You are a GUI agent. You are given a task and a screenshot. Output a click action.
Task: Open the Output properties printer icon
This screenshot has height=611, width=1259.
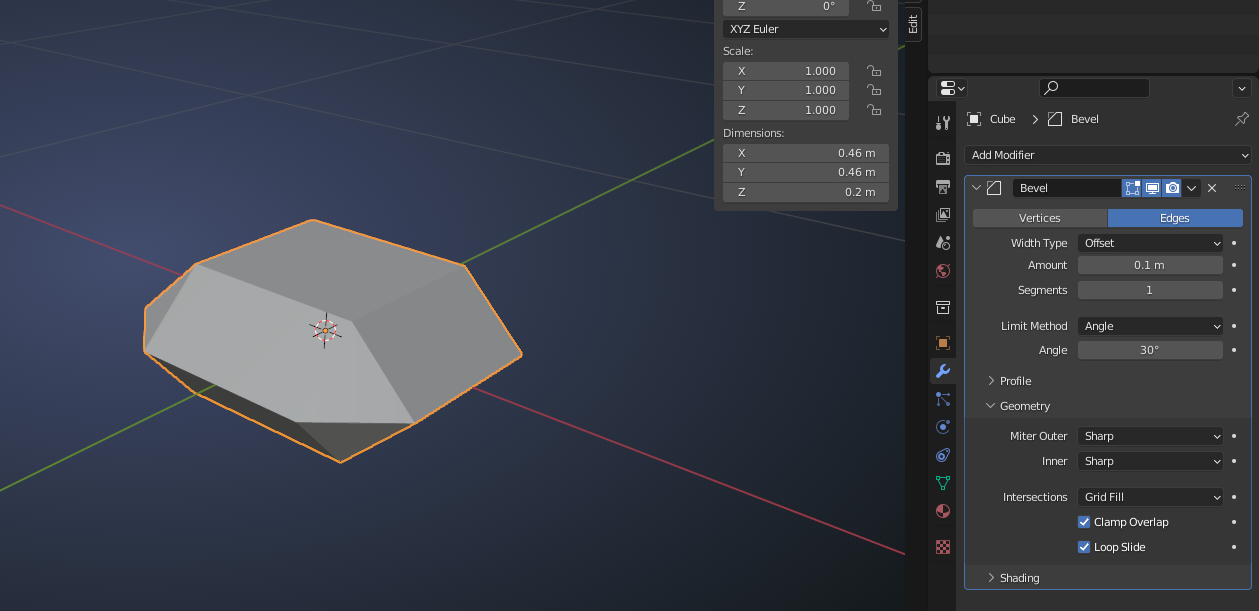[942, 187]
